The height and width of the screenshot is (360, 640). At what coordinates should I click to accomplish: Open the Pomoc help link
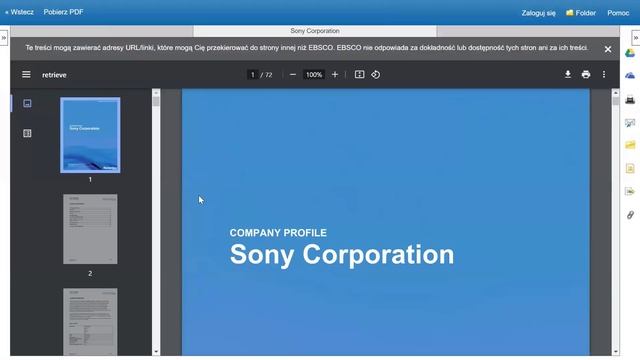pyautogui.click(x=618, y=13)
